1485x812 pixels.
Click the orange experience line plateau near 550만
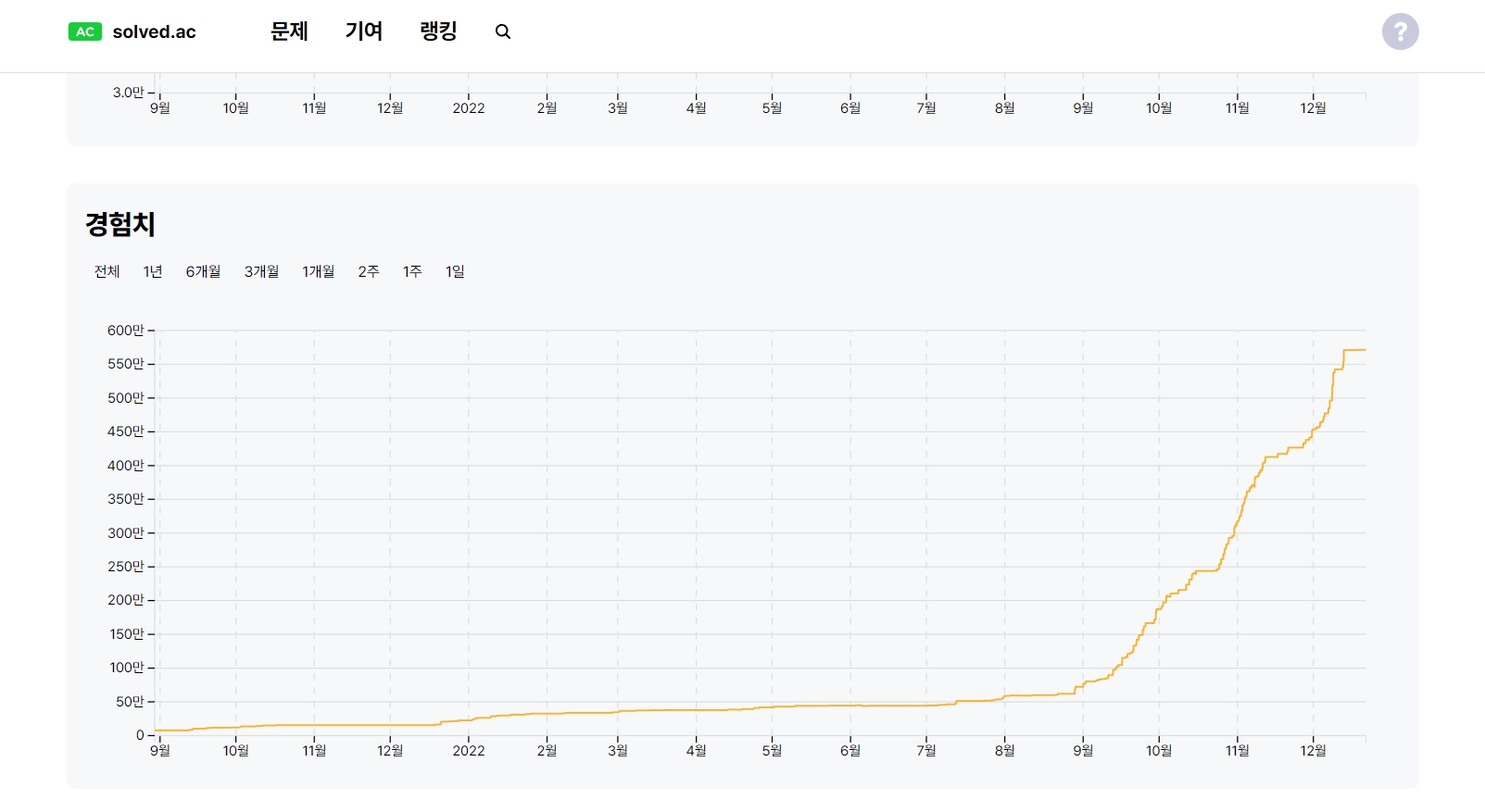[x=1354, y=350]
